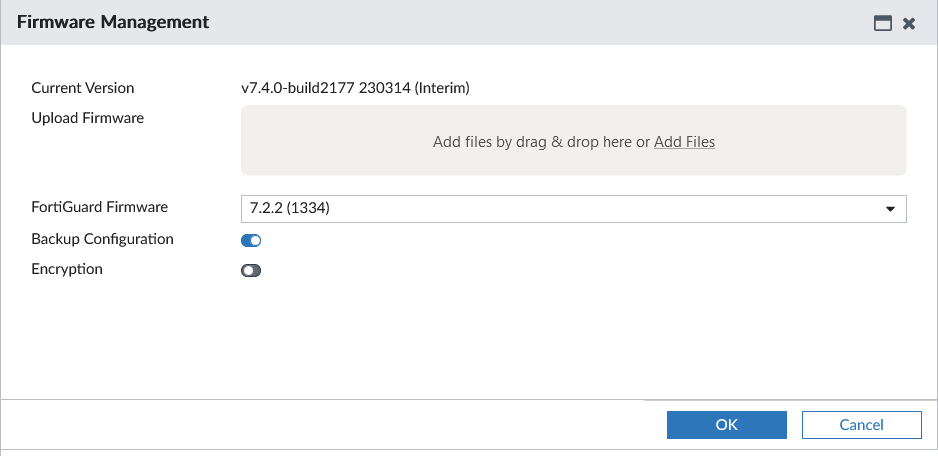Screen dimensions: 938x456
Task: Disable the Backup Configuration toggle
Action: [x=251, y=240]
